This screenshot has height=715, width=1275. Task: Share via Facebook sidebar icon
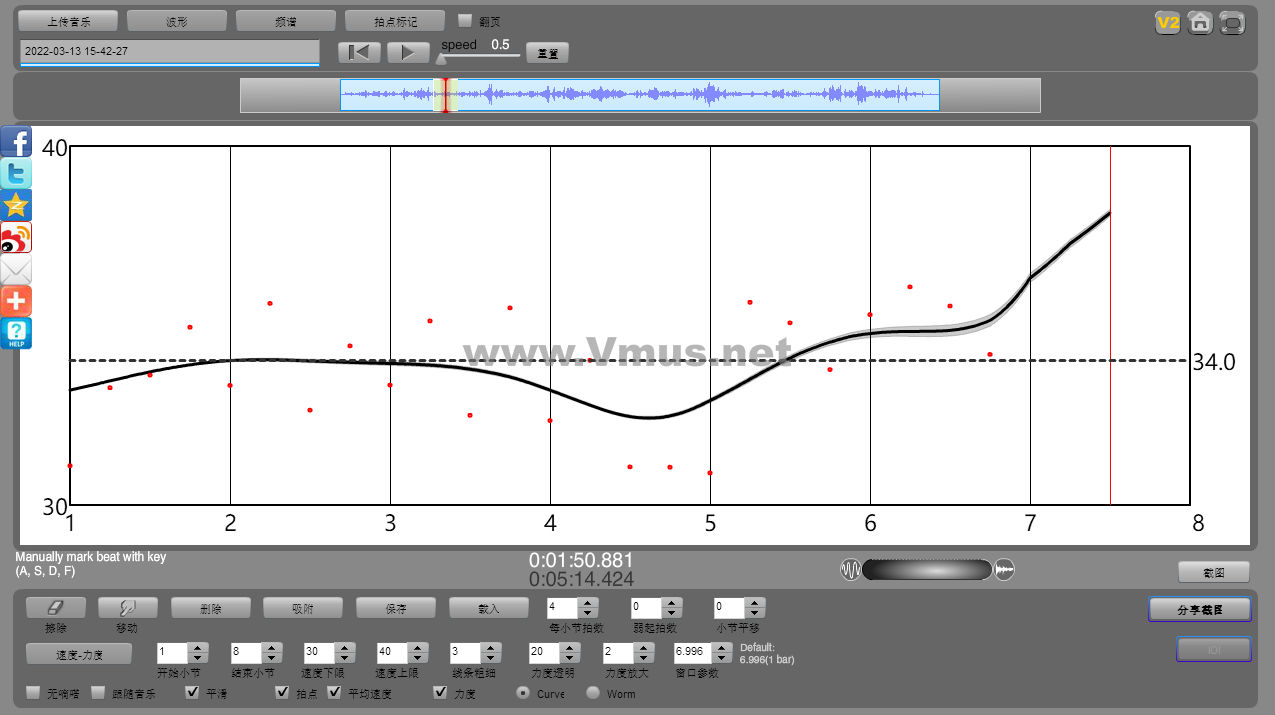(16, 141)
